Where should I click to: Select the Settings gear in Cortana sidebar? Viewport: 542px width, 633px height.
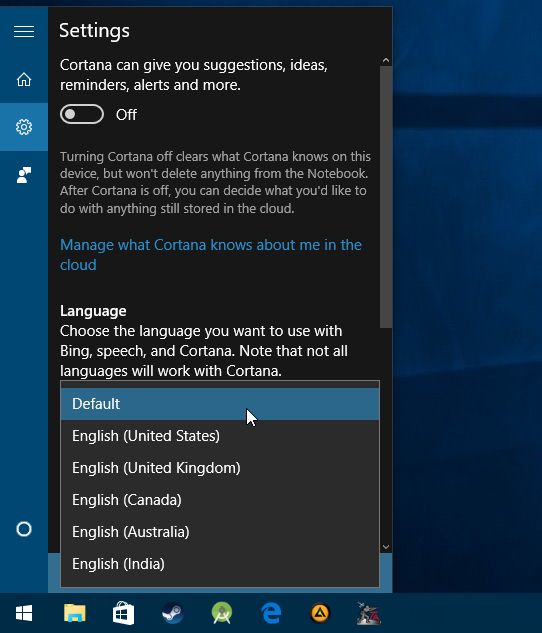point(24,127)
